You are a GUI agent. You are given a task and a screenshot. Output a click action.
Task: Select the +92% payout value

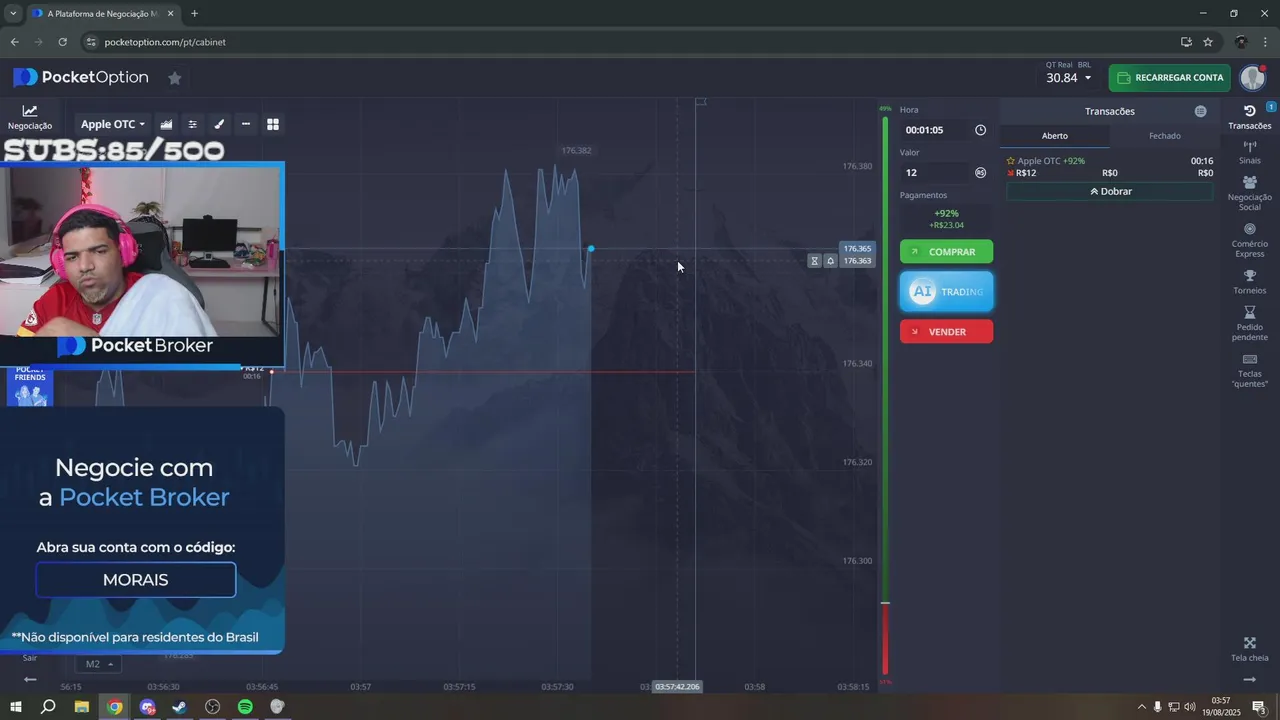point(946,213)
